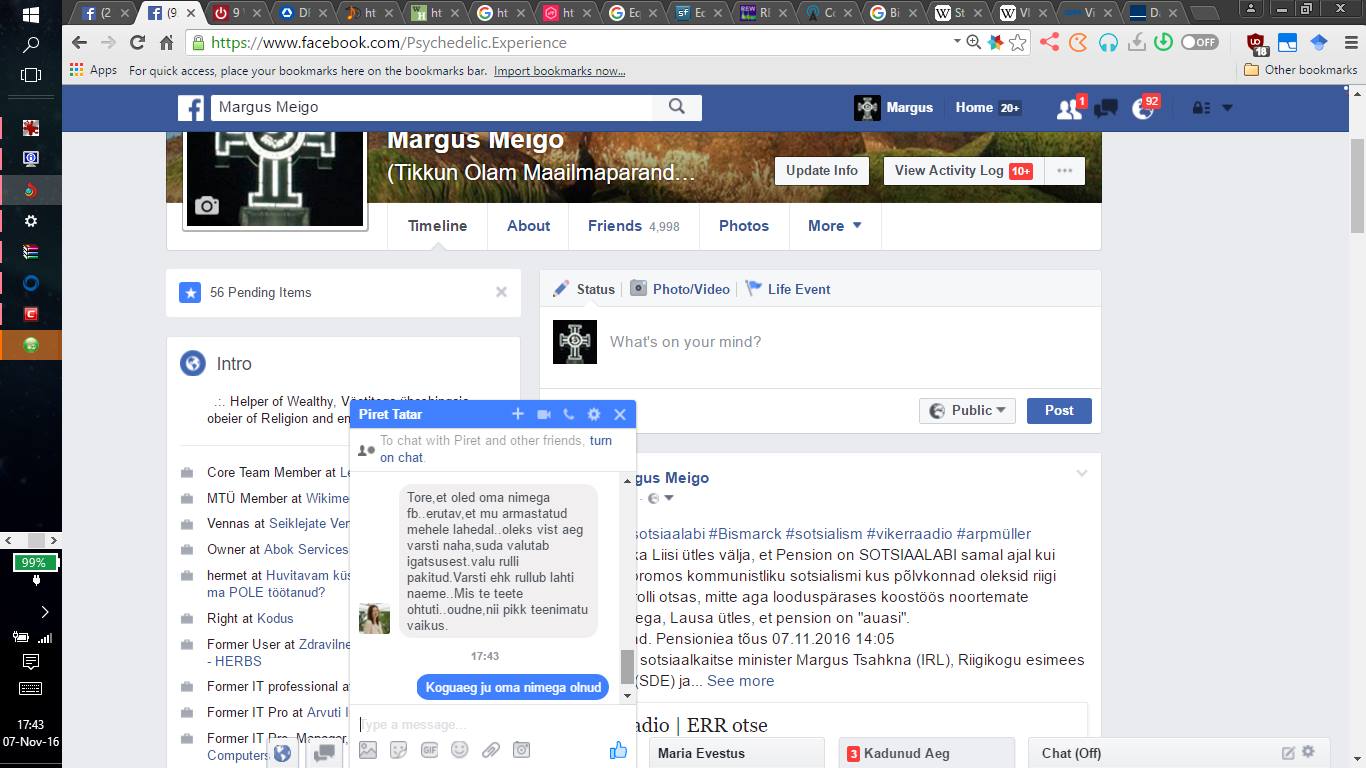Start a video call with Piret Tatar
This screenshot has height=768, width=1366.
point(544,414)
